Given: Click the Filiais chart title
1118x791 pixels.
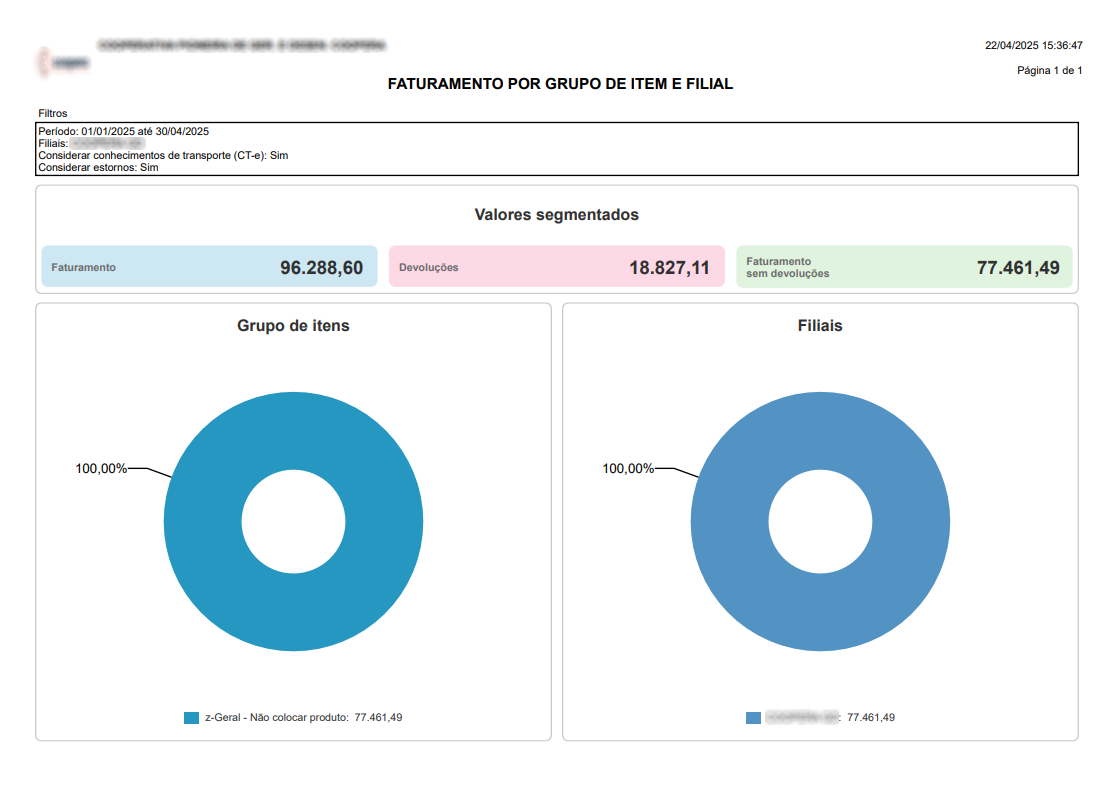Looking at the screenshot, I should click(x=820, y=326).
